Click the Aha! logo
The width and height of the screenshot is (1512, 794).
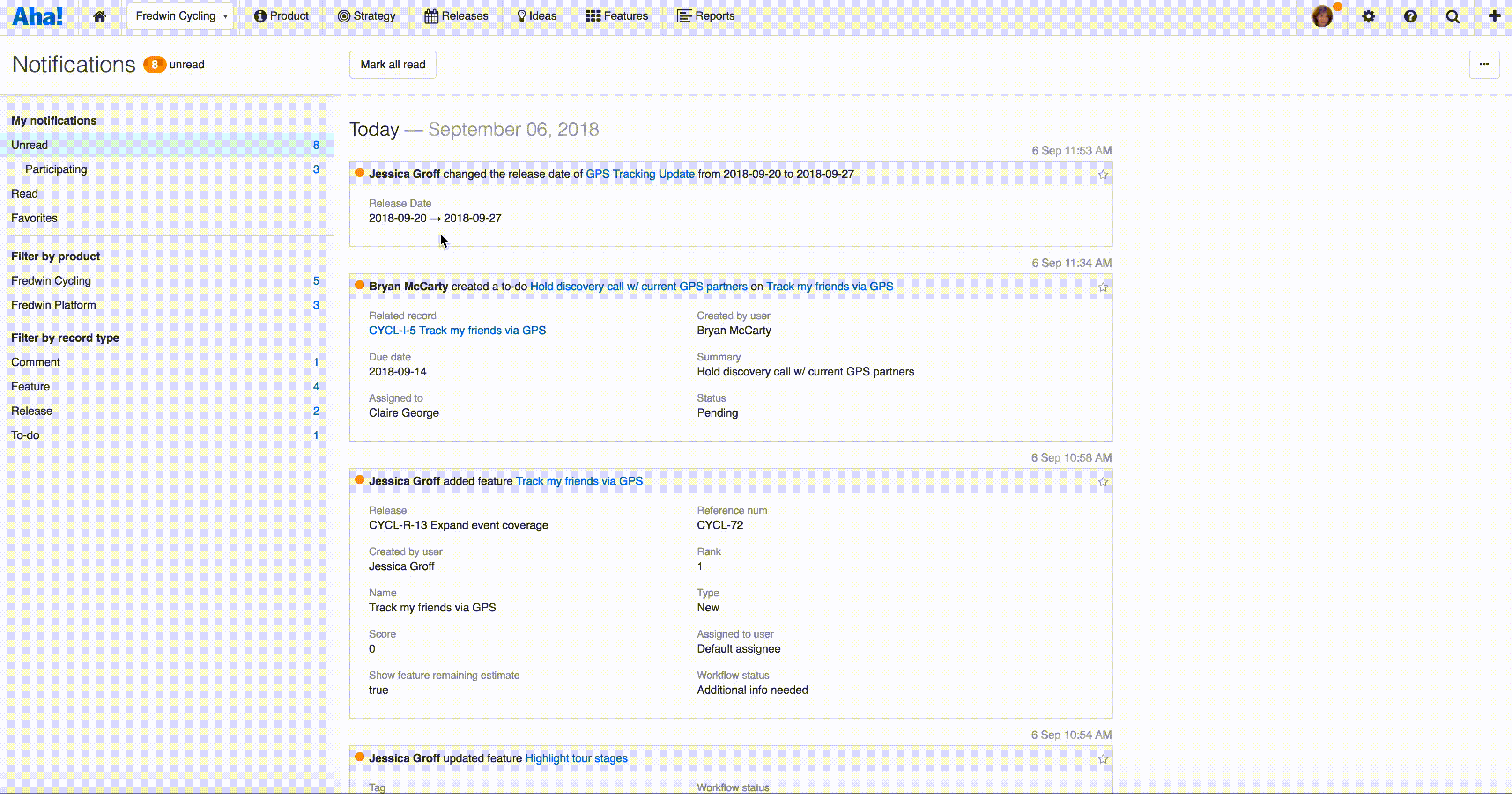coord(37,16)
